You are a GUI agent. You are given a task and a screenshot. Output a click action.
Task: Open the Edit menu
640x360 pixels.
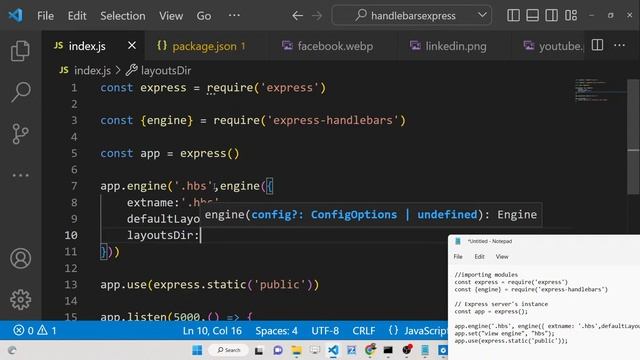point(77,16)
